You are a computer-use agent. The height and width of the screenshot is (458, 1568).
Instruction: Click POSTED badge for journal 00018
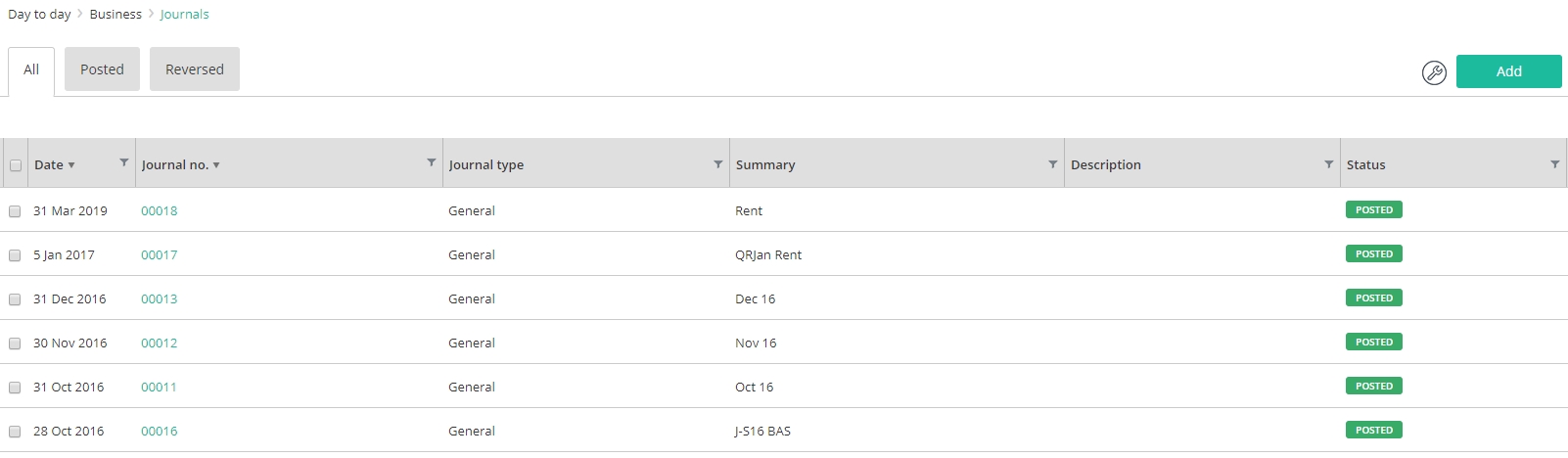tap(1374, 209)
